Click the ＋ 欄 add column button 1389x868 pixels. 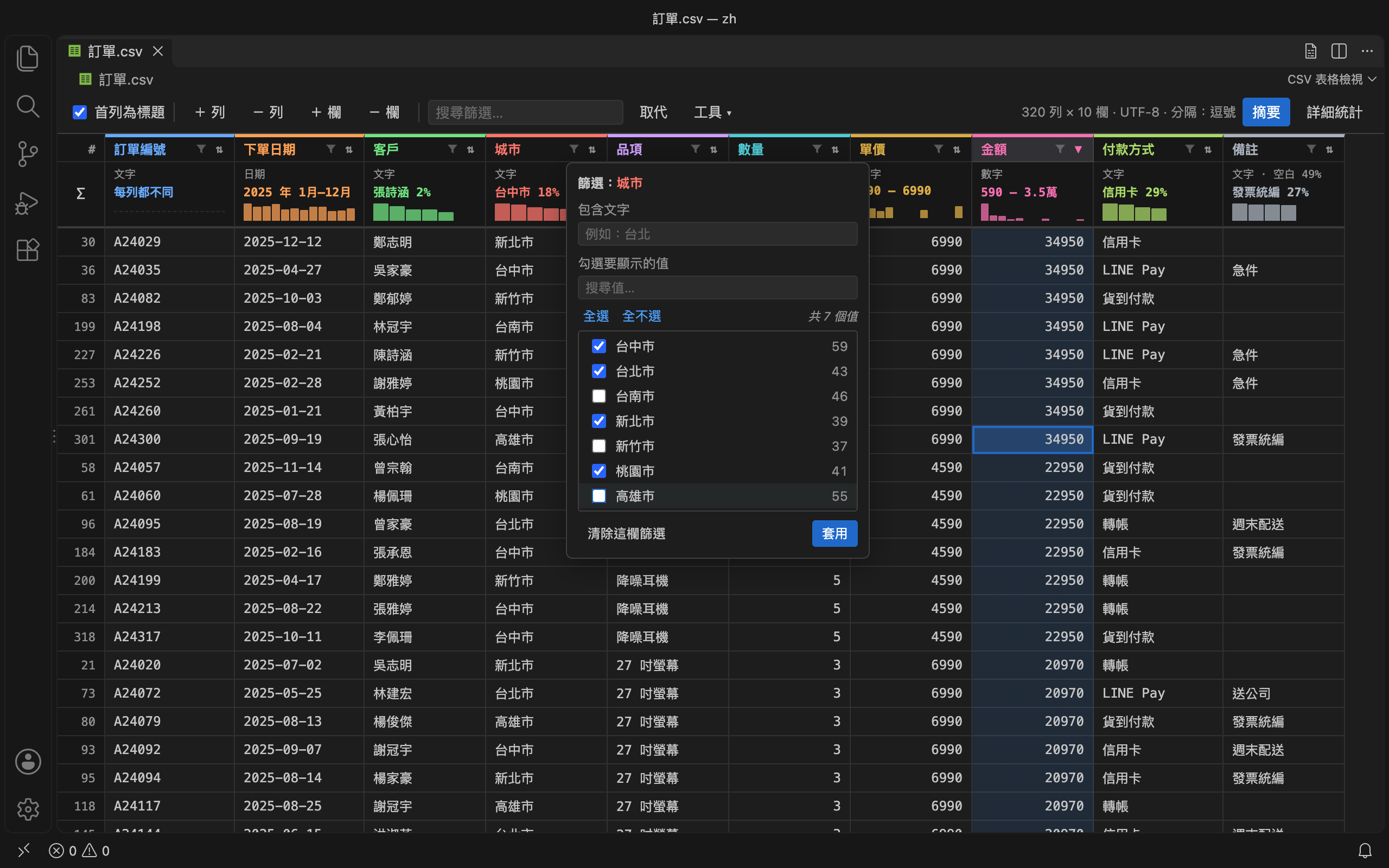pyautogui.click(x=326, y=112)
